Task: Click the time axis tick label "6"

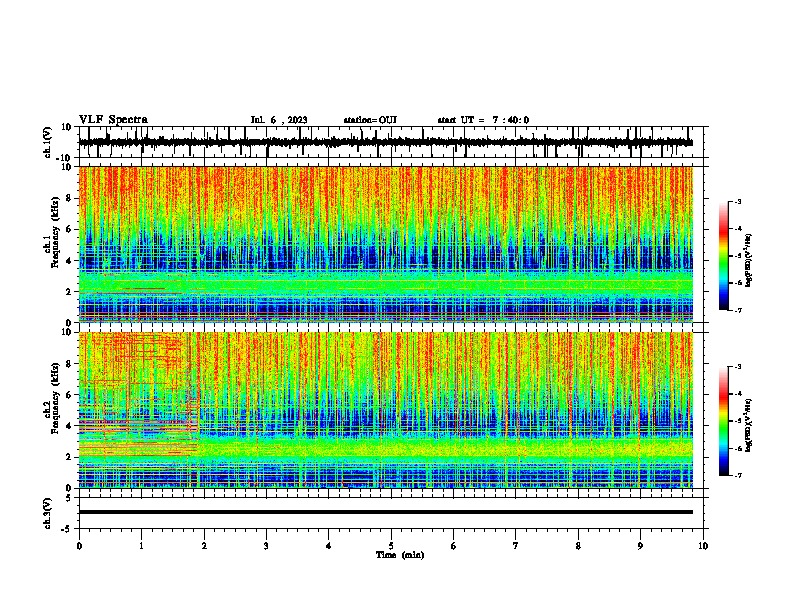Action: 454,546
